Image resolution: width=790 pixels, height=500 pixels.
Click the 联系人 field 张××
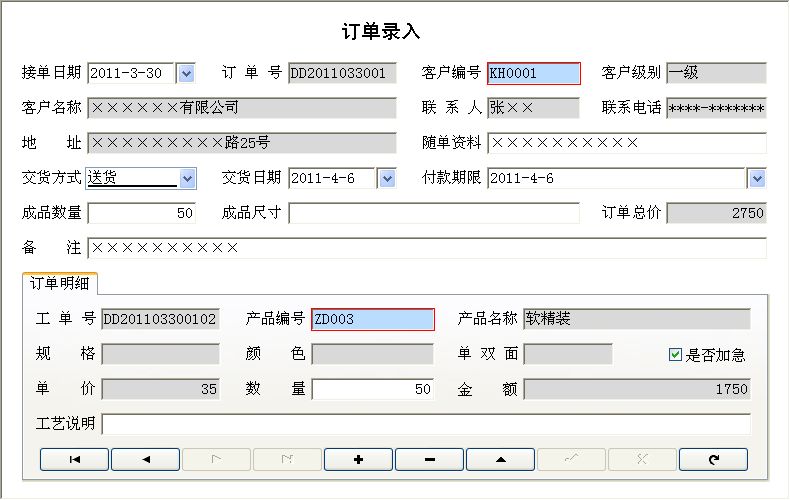534,108
